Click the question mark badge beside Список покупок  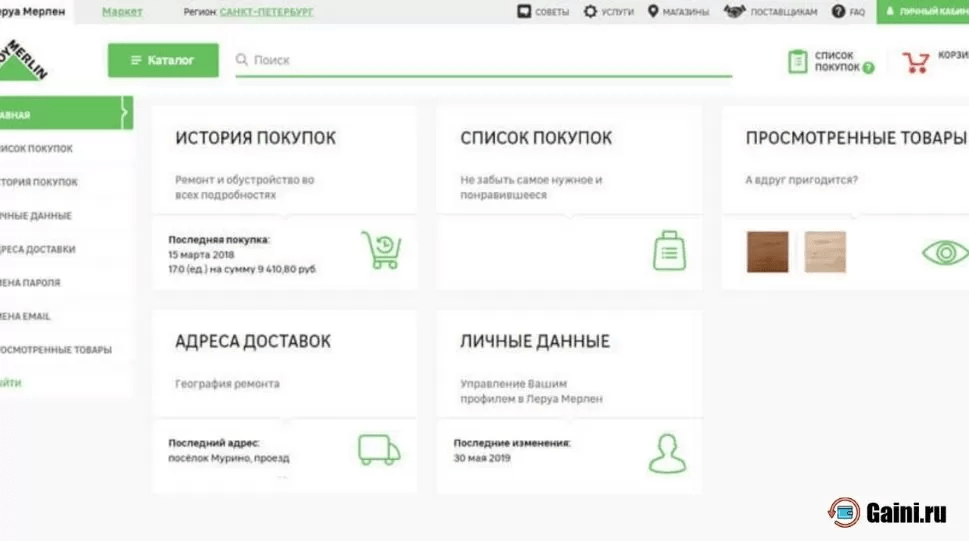[868, 68]
